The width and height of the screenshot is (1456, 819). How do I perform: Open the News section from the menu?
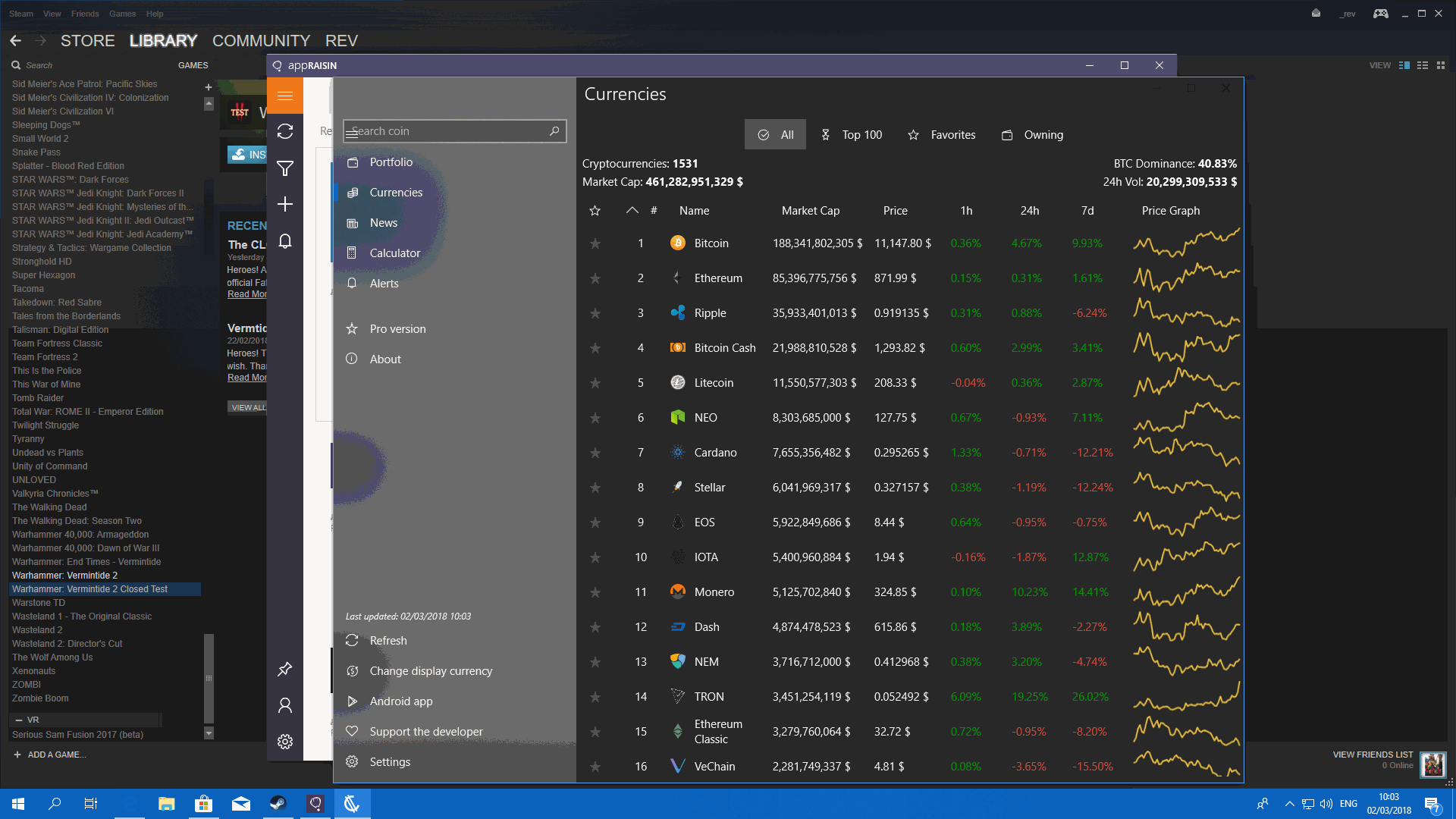(x=383, y=222)
